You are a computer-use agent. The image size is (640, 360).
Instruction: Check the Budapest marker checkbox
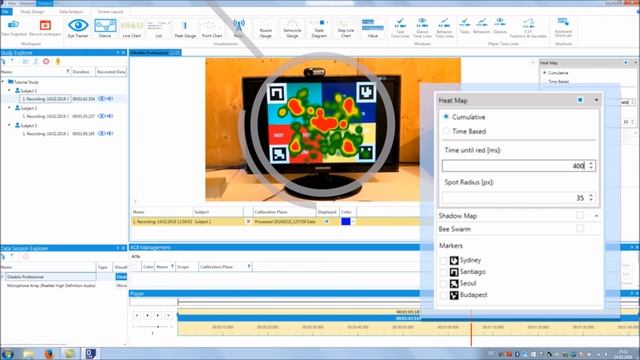click(x=444, y=295)
